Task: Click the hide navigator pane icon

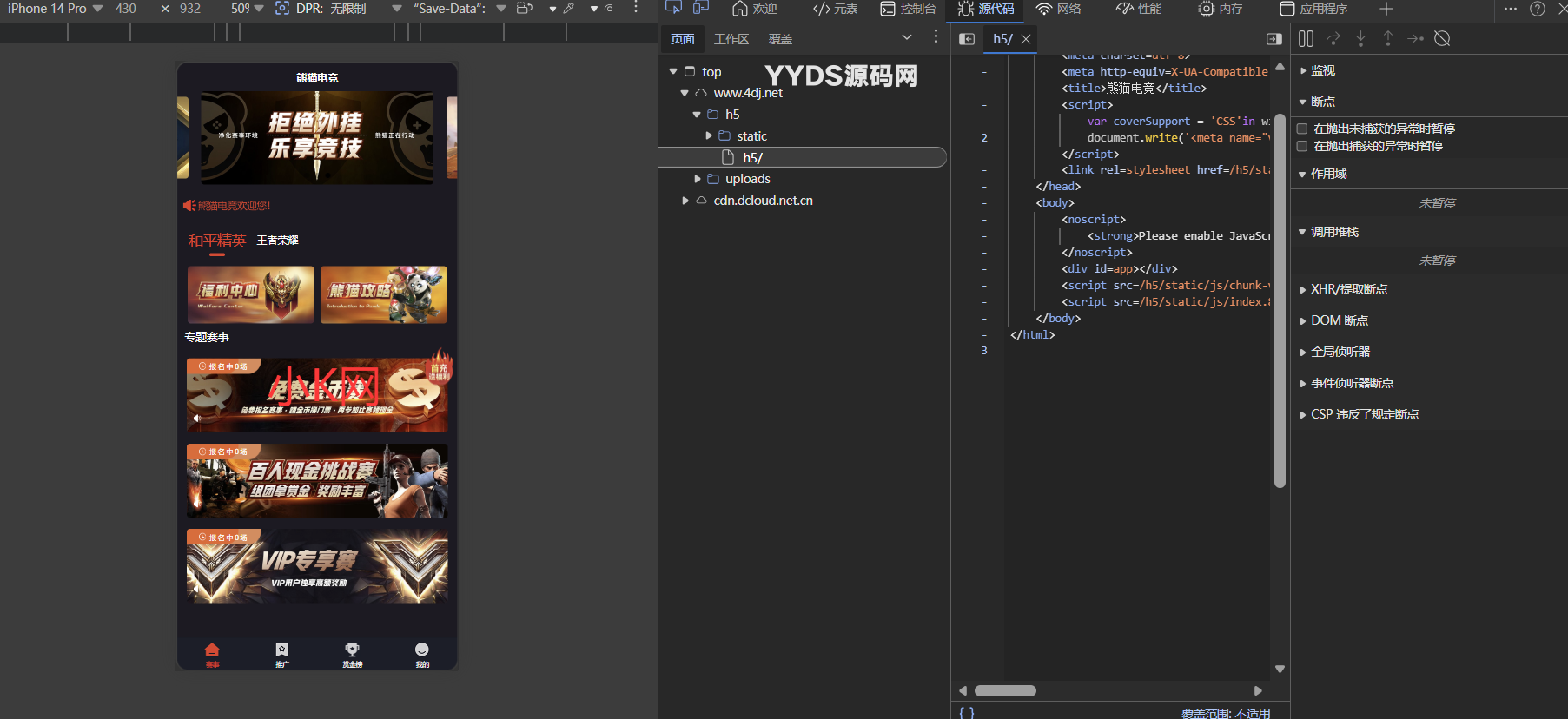Action: coord(967,39)
